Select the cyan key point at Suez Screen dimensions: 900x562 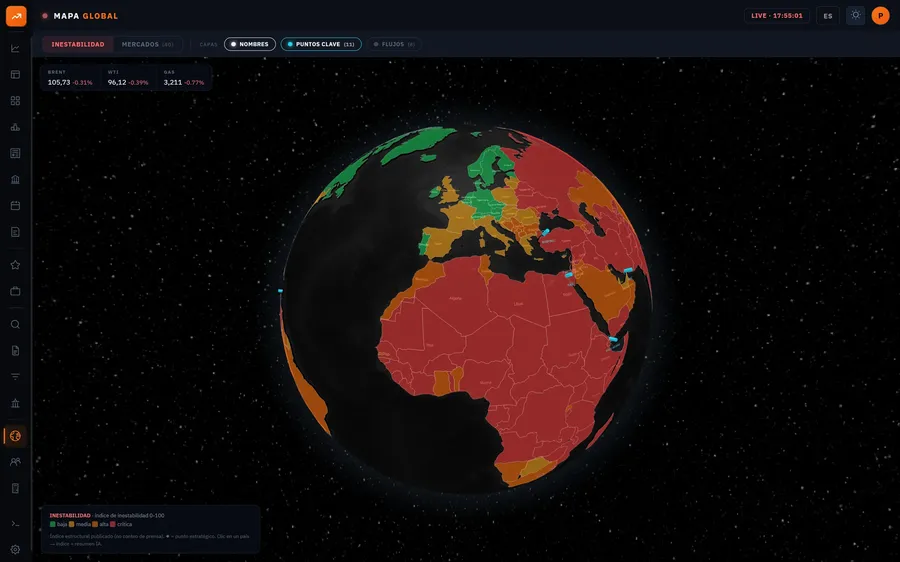[x=569, y=275]
